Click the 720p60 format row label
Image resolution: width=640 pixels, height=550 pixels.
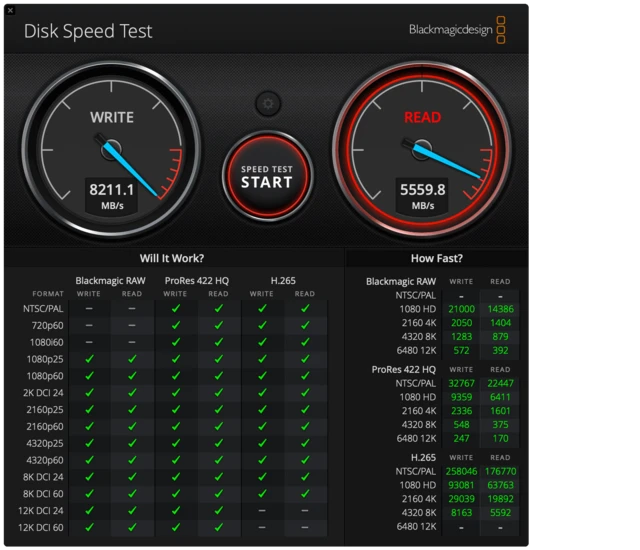click(x=47, y=326)
